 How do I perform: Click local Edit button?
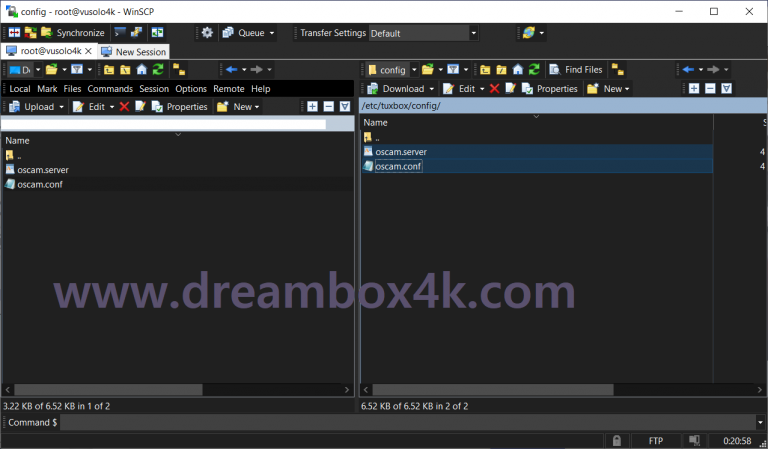coord(89,107)
